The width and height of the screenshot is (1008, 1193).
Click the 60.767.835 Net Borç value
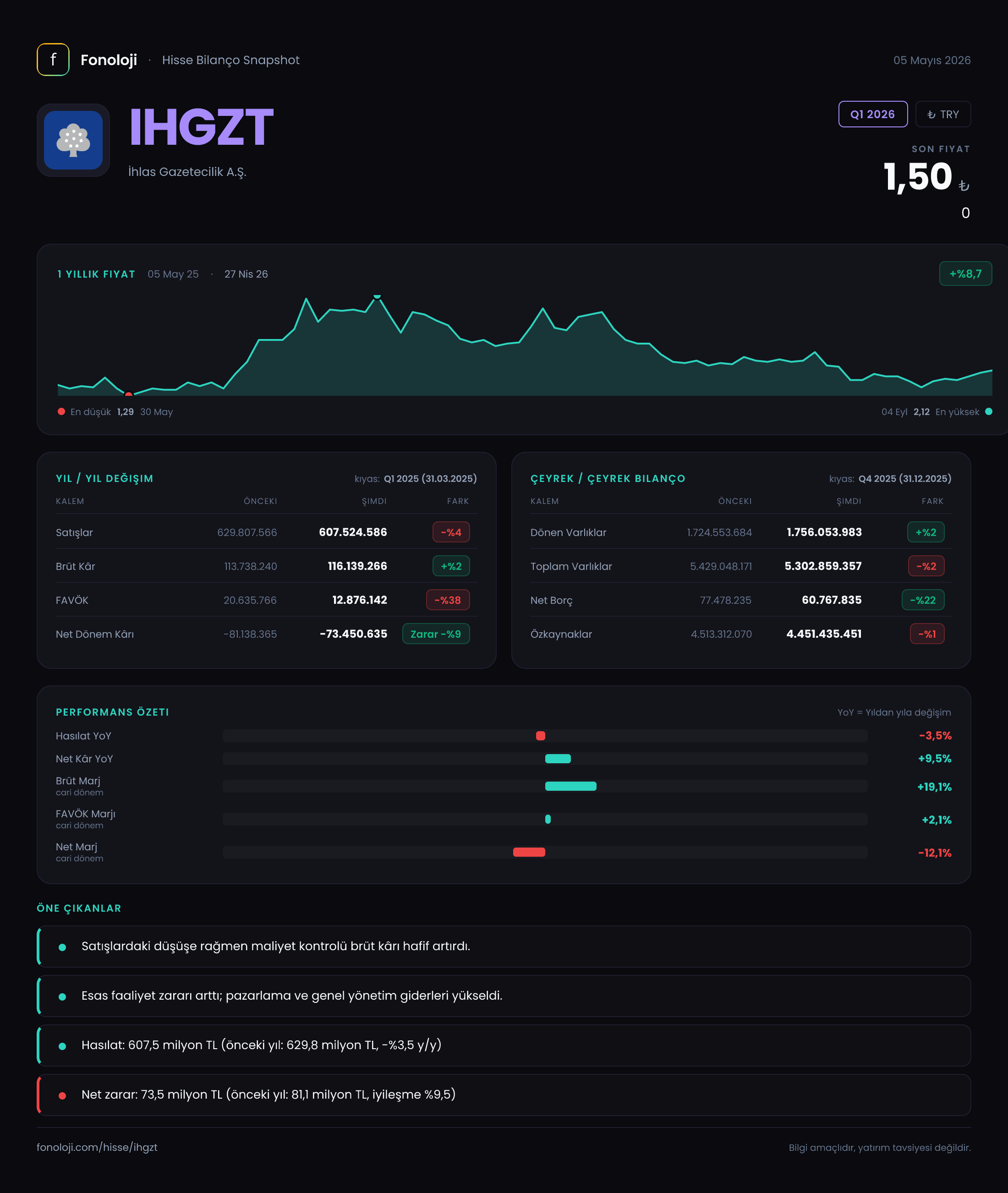click(x=832, y=600)
